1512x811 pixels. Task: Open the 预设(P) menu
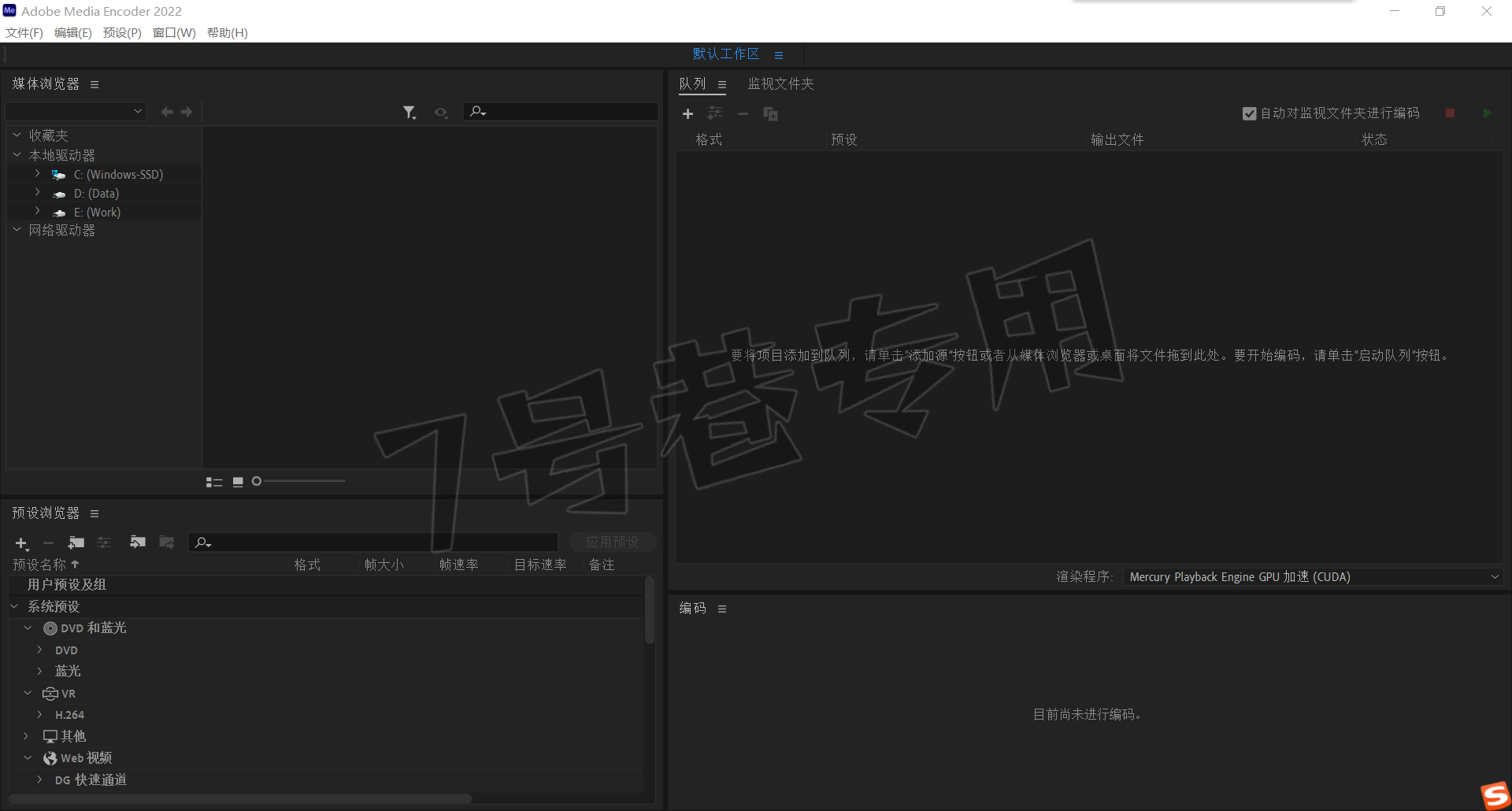[x=122, y=32]
